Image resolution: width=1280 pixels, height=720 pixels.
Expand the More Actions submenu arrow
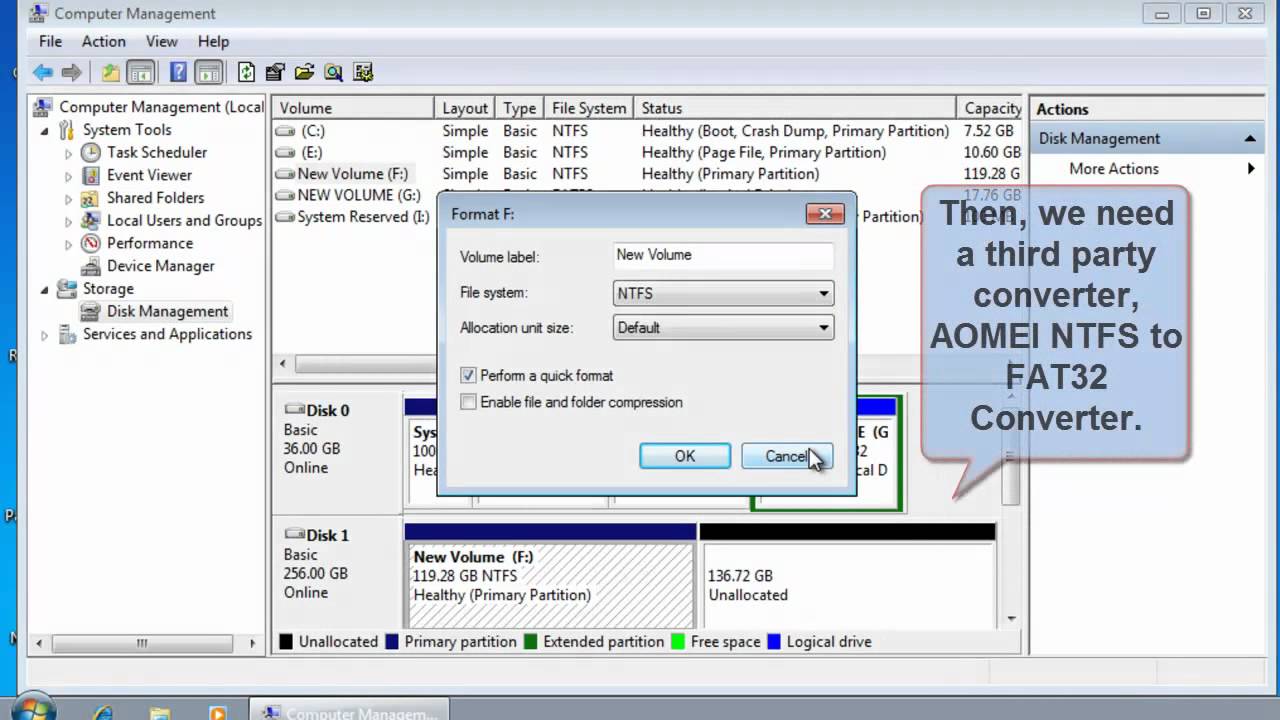click(1251, 169)
